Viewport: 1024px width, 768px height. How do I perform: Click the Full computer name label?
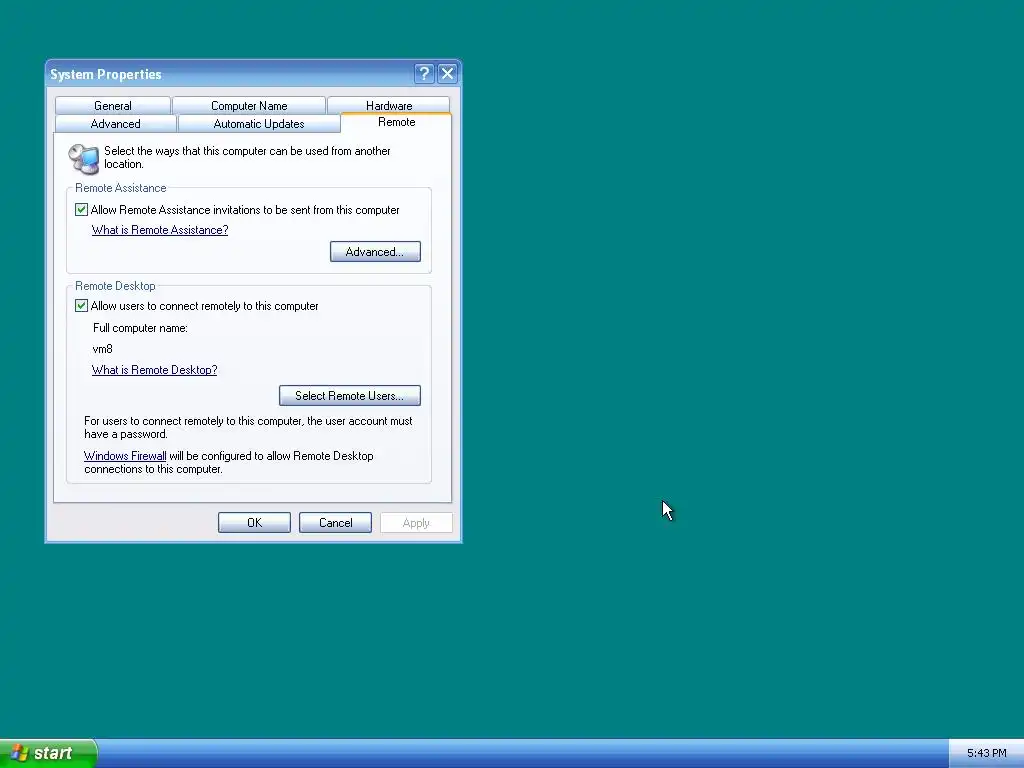pos(140,328)
